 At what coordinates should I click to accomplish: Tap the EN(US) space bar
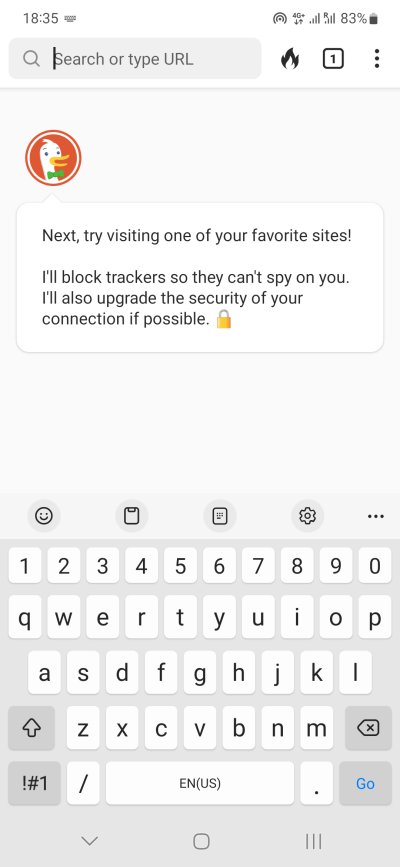(x=200, y=783)
